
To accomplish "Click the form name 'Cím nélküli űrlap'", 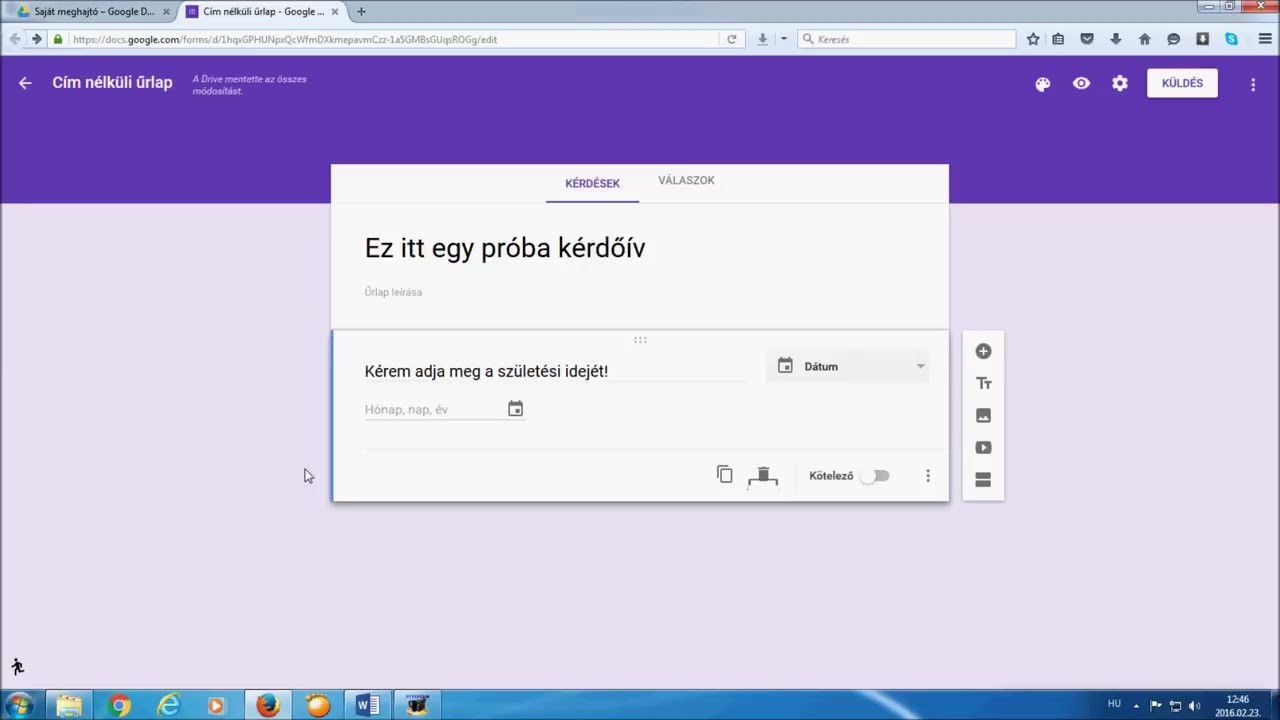I will [112, 83].
